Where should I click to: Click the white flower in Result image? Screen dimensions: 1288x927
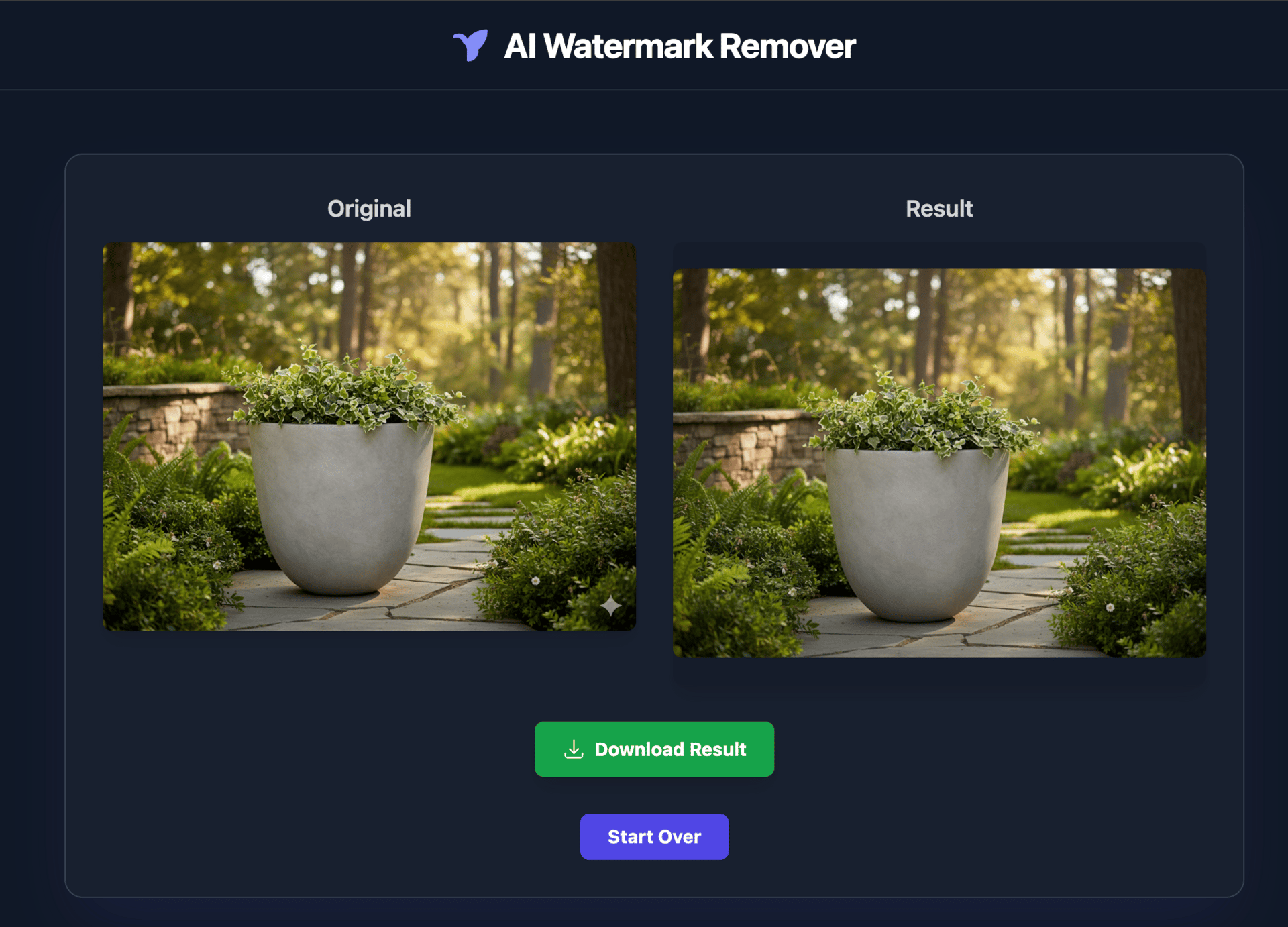(x=1110, y=608)
